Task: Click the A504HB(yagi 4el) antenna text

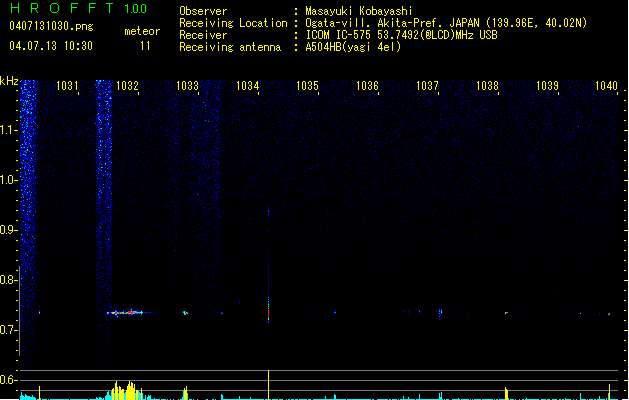Action: [353, 47]
